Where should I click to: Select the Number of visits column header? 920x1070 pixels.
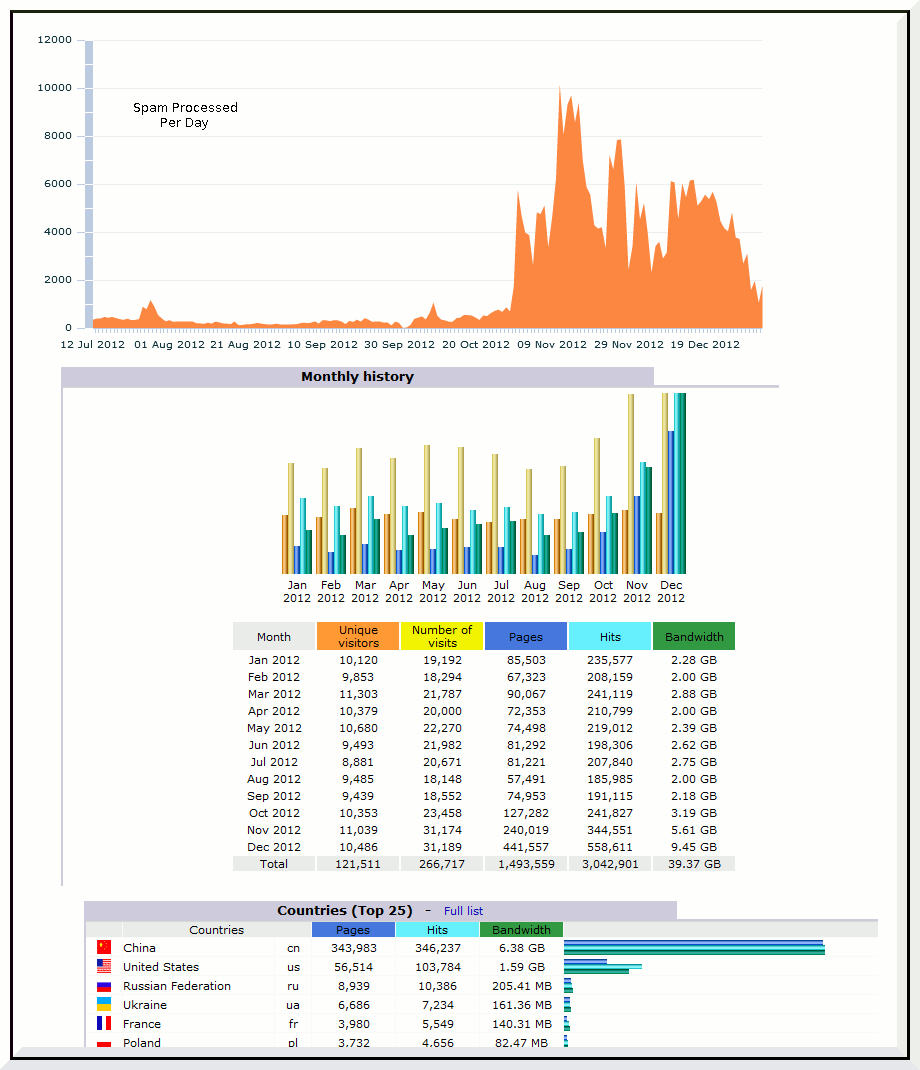point(442,636)
